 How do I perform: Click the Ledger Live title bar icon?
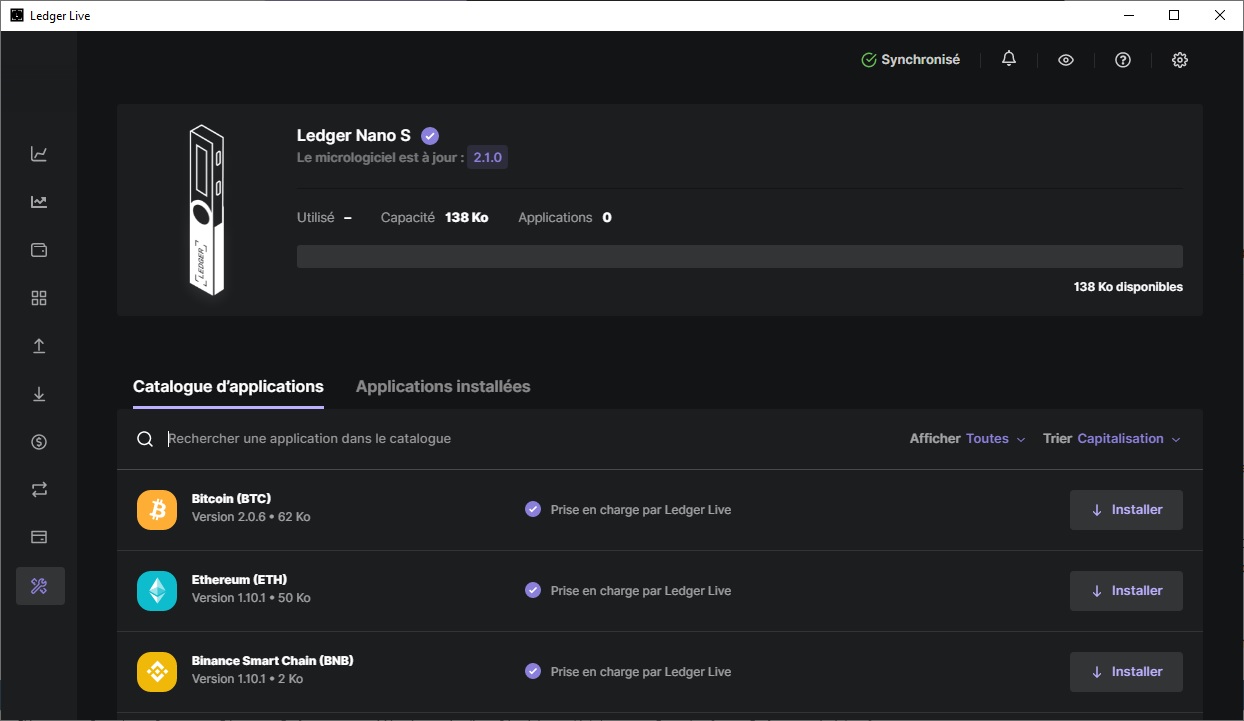17,15
